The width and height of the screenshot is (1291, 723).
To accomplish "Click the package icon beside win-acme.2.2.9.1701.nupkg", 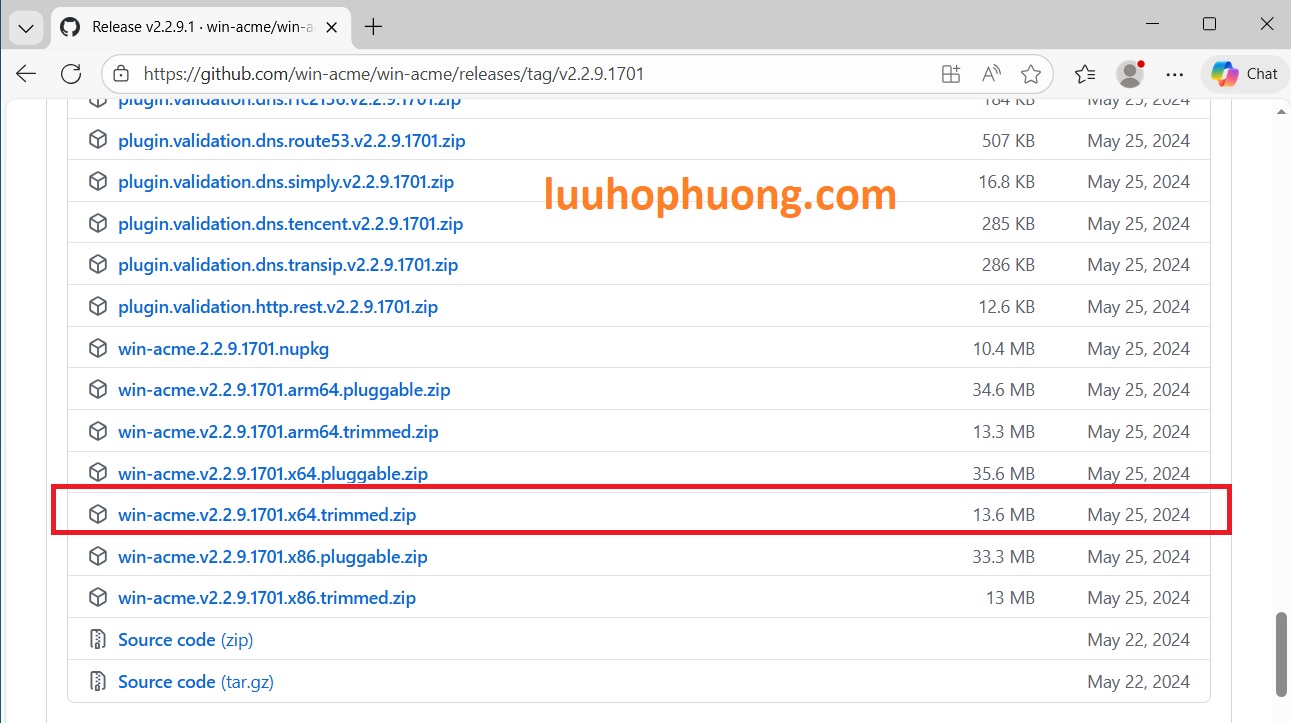I will point(97,348).
